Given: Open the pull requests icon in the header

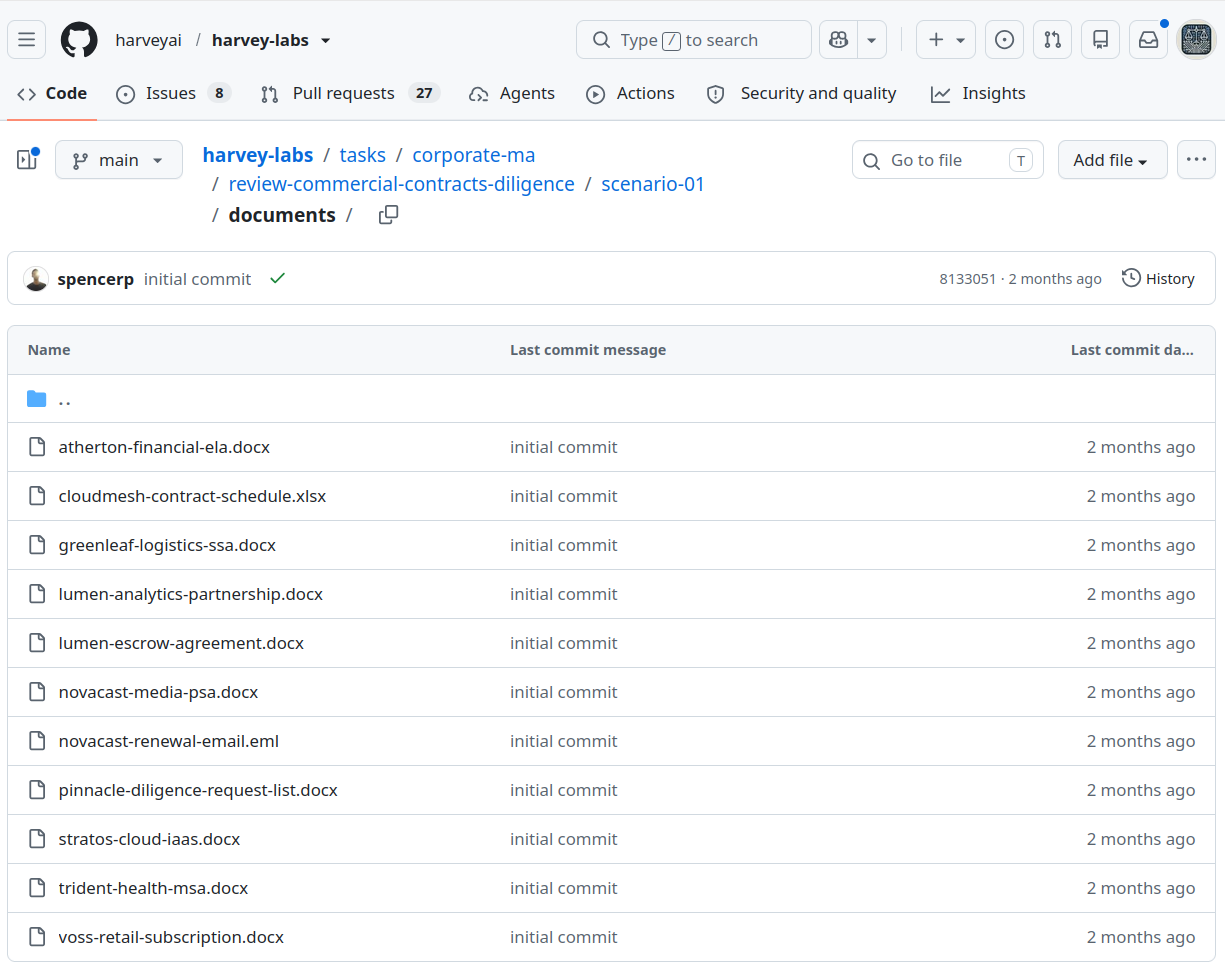Looking at the screenshot, I should coord(1053,40).
